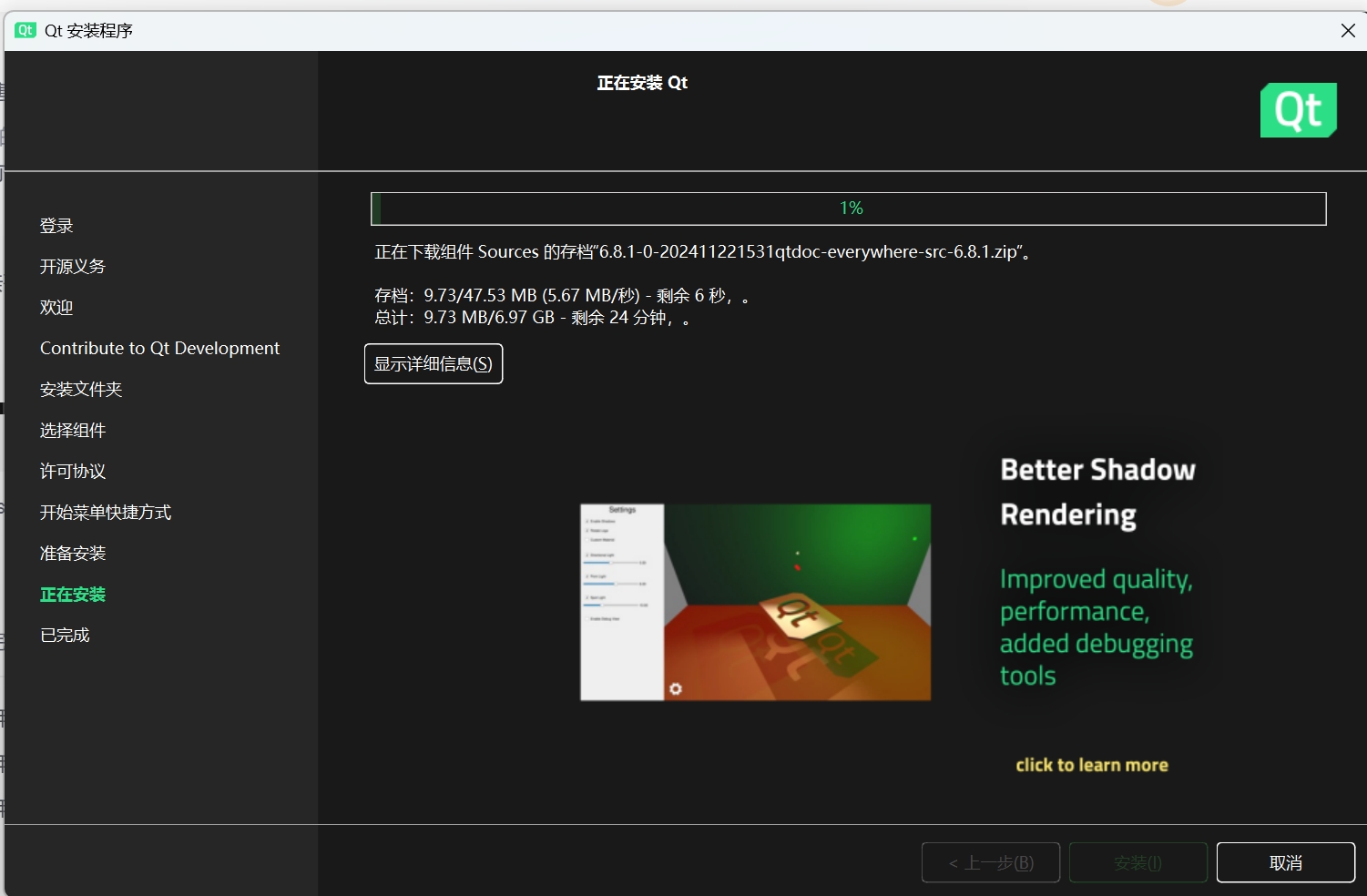Show detailed info with 显示详细信息 button
This screenshot has width=1367, height=896.
tap(434, 364)
